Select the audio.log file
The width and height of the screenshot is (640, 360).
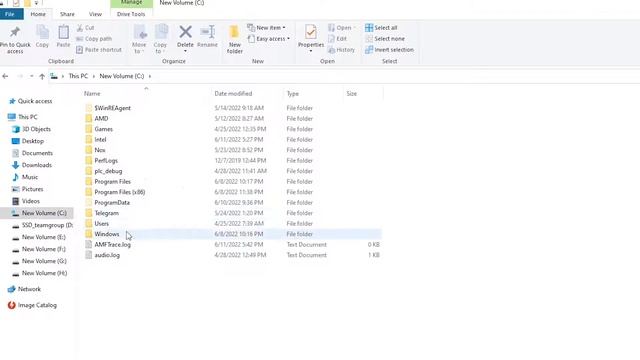pos(102,255)
